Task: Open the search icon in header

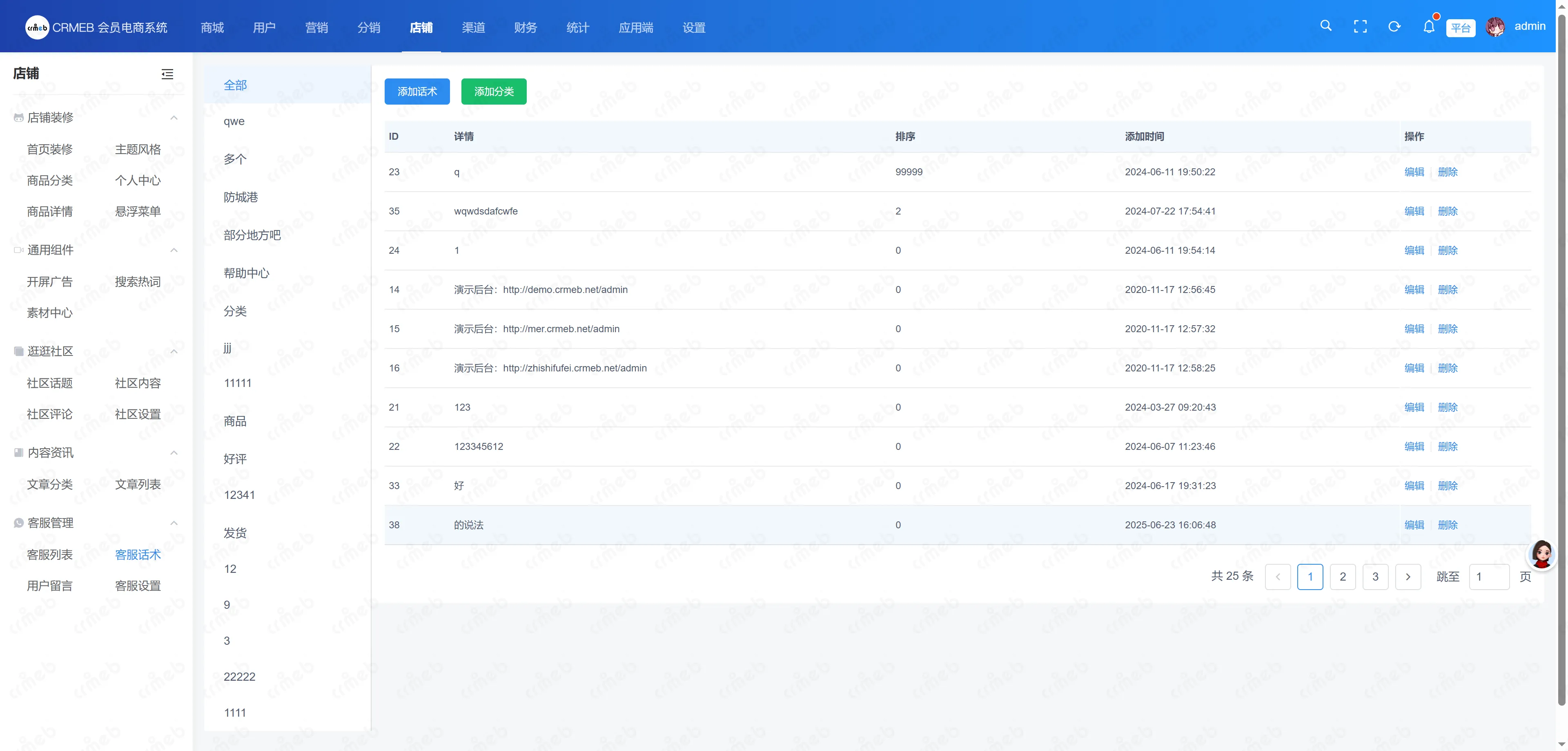Action: (1326, 26)
